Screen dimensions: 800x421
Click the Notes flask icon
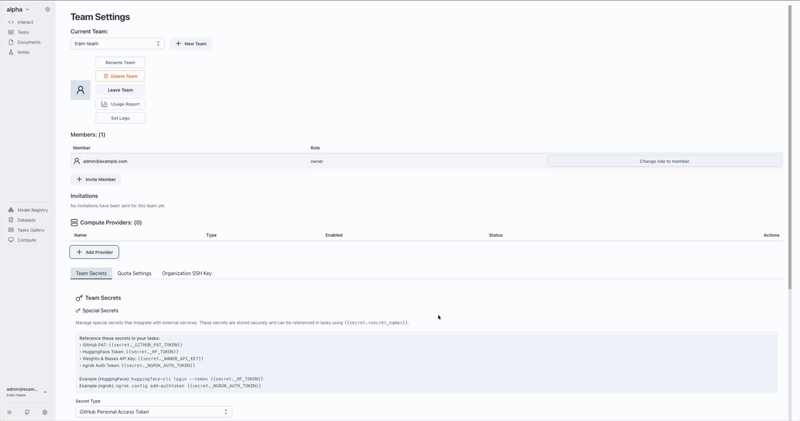[11, 52]
